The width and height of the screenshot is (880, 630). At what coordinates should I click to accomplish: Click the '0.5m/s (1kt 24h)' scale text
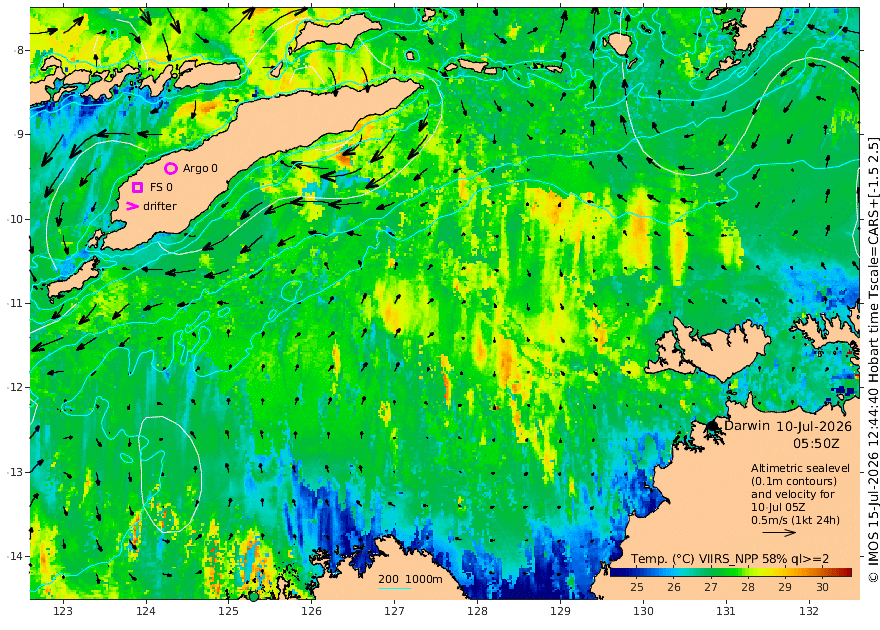pos(795,520)
